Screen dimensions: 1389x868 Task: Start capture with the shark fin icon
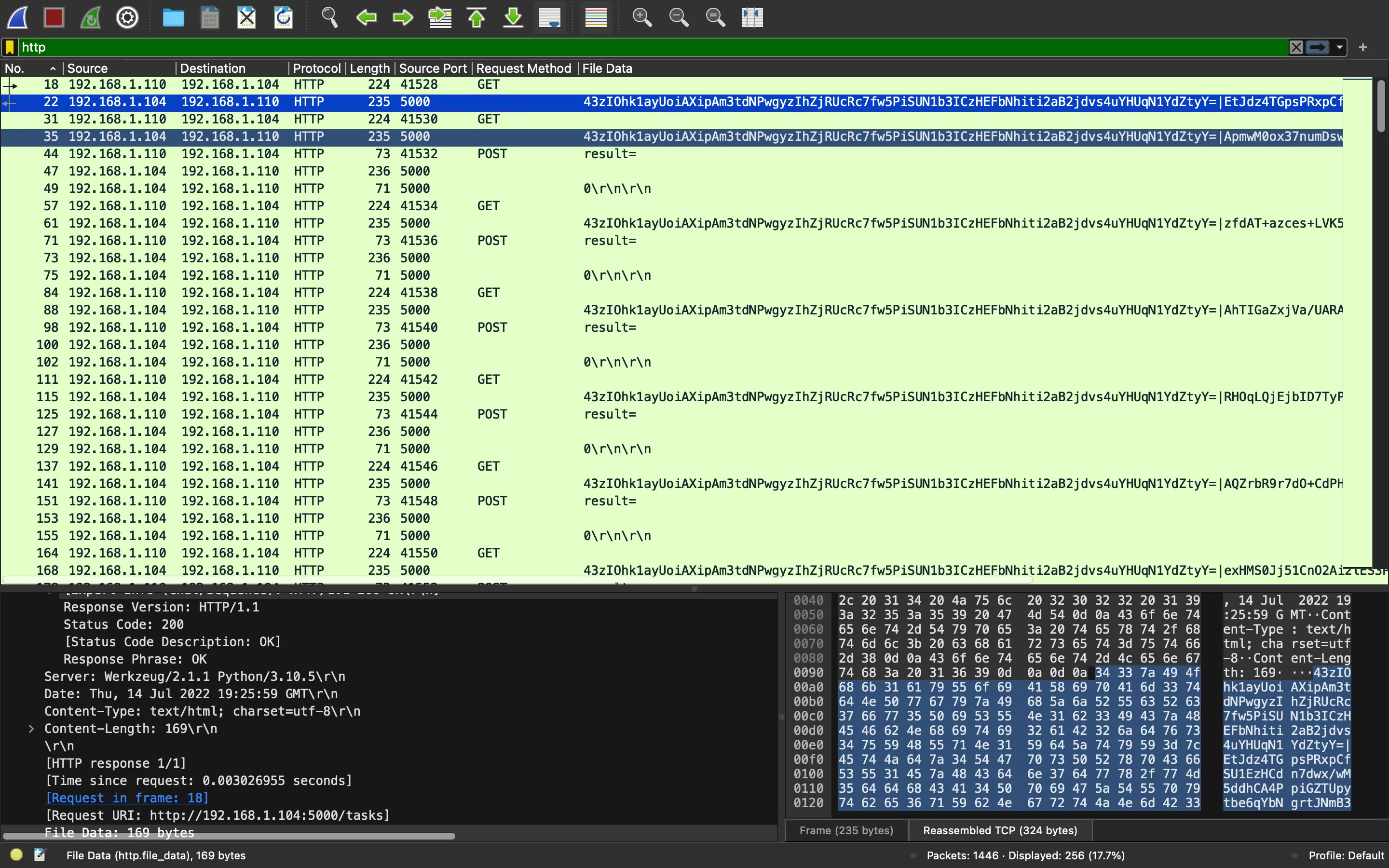pyautogui.click(x=17, y=17)
